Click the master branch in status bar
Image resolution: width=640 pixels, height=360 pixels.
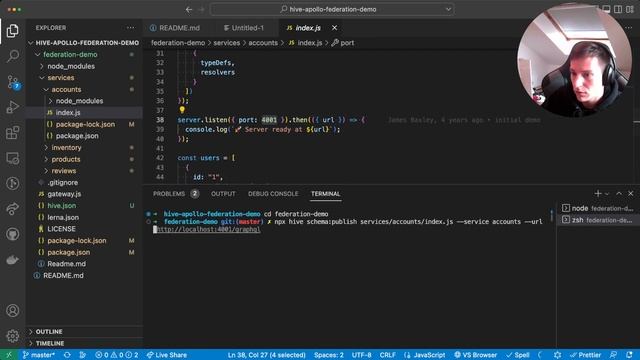38,355
